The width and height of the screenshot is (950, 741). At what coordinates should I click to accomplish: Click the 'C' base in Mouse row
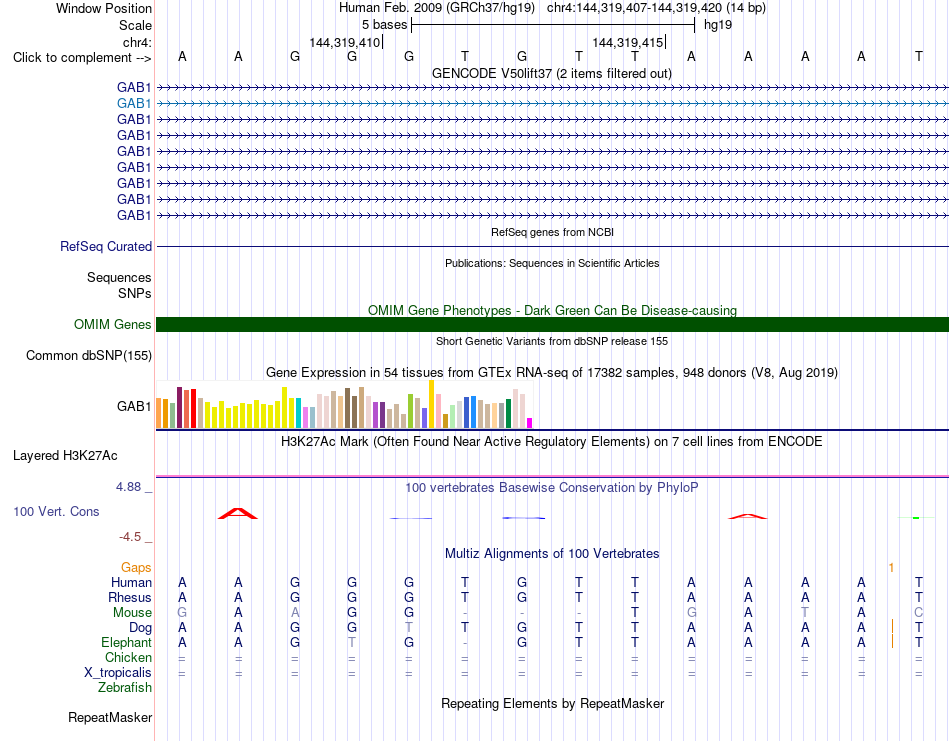[x=918, y=613]
